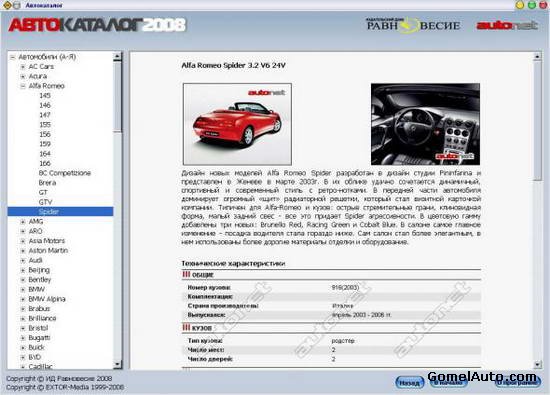
Task: Collapse the Alfa Romeo tree node
Action: [x=23, y=86]
